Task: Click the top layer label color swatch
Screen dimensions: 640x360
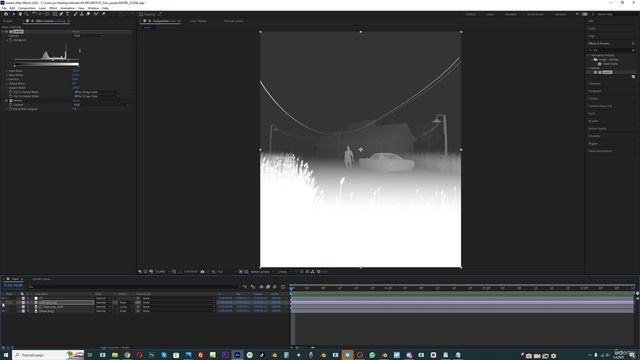Action: [x=23, y=298]
